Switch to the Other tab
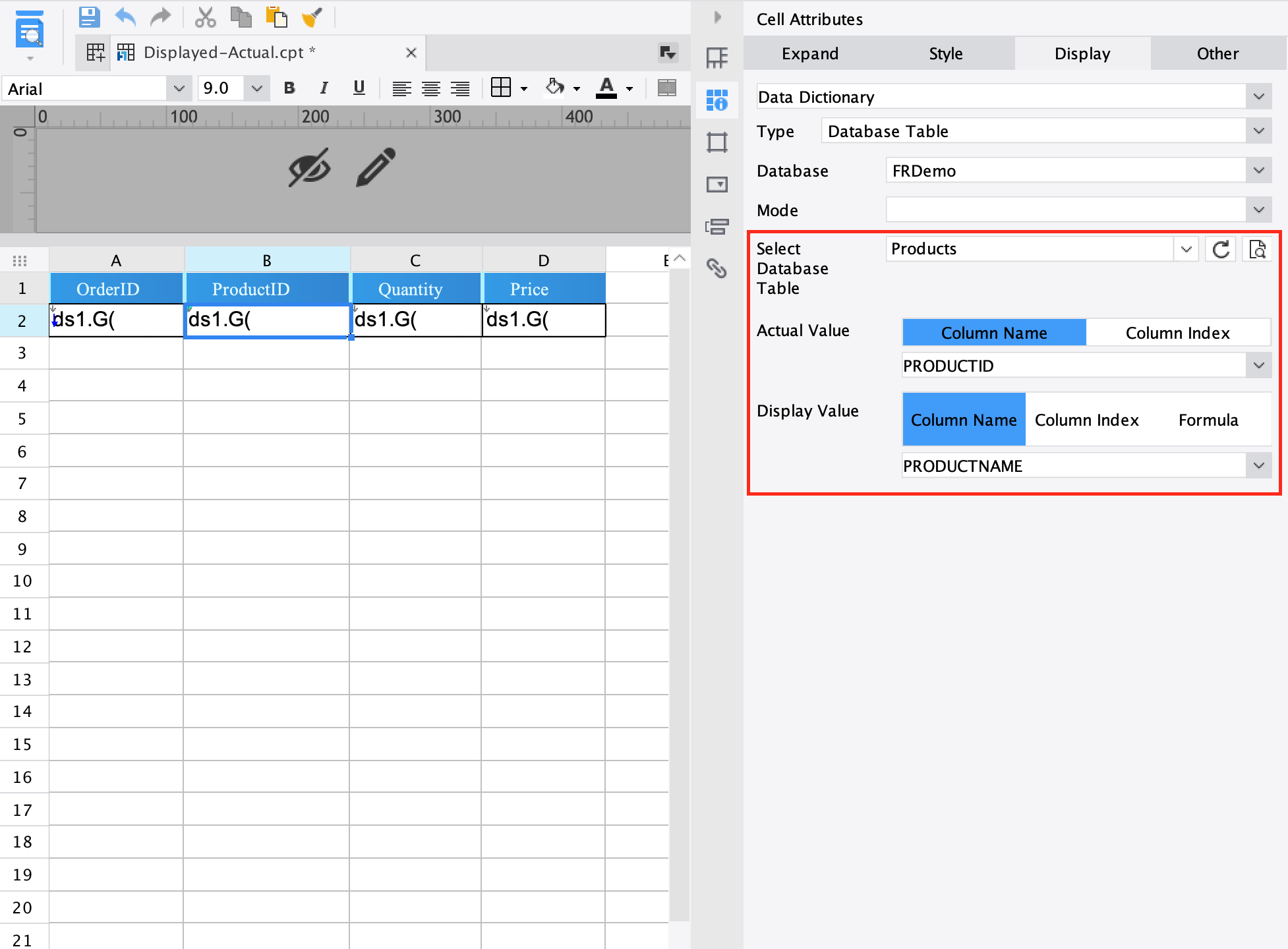Screen dimensions: 1288x949 (x=1217, y=53)
